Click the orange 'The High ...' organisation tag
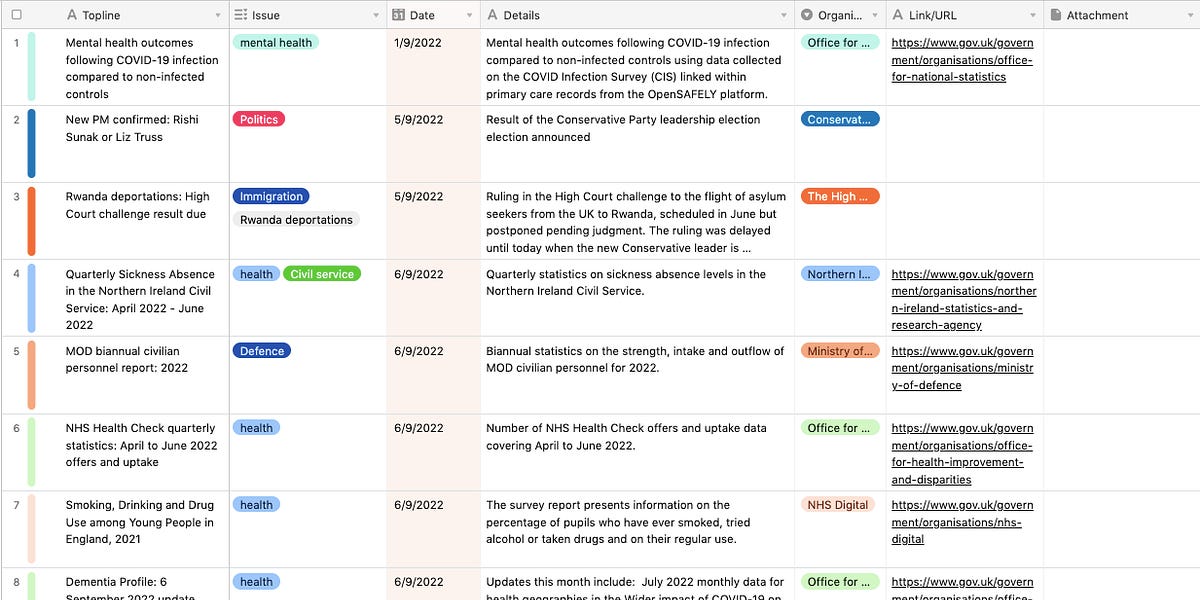Viewport: 1200px width, 600px height. (840, 196)
